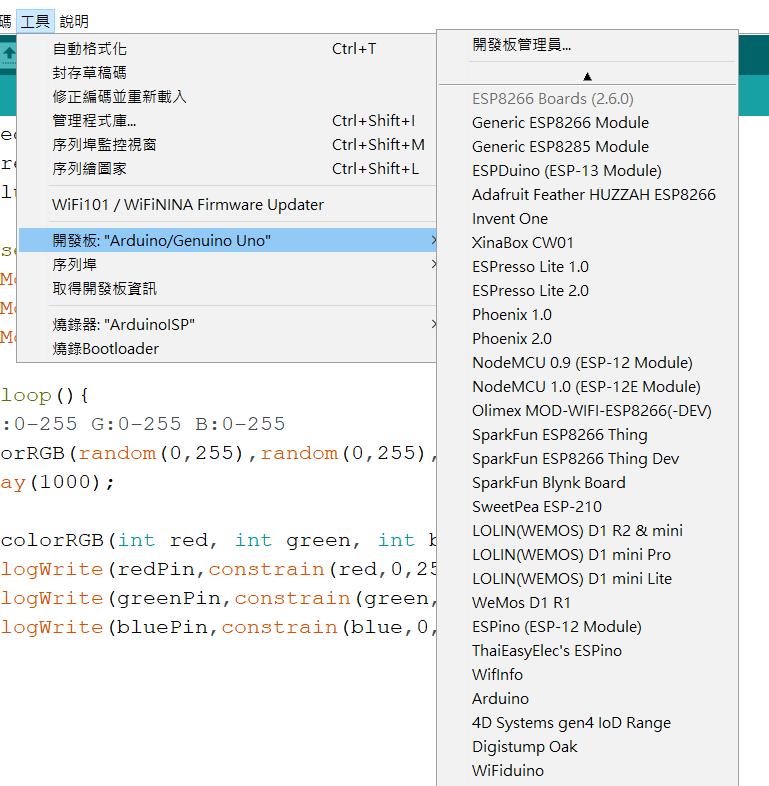Screen dimensions: 769x786
Task: Choose LOLIN(WEMOS) D1 mini Lite
Action: [x=587, y=579]
